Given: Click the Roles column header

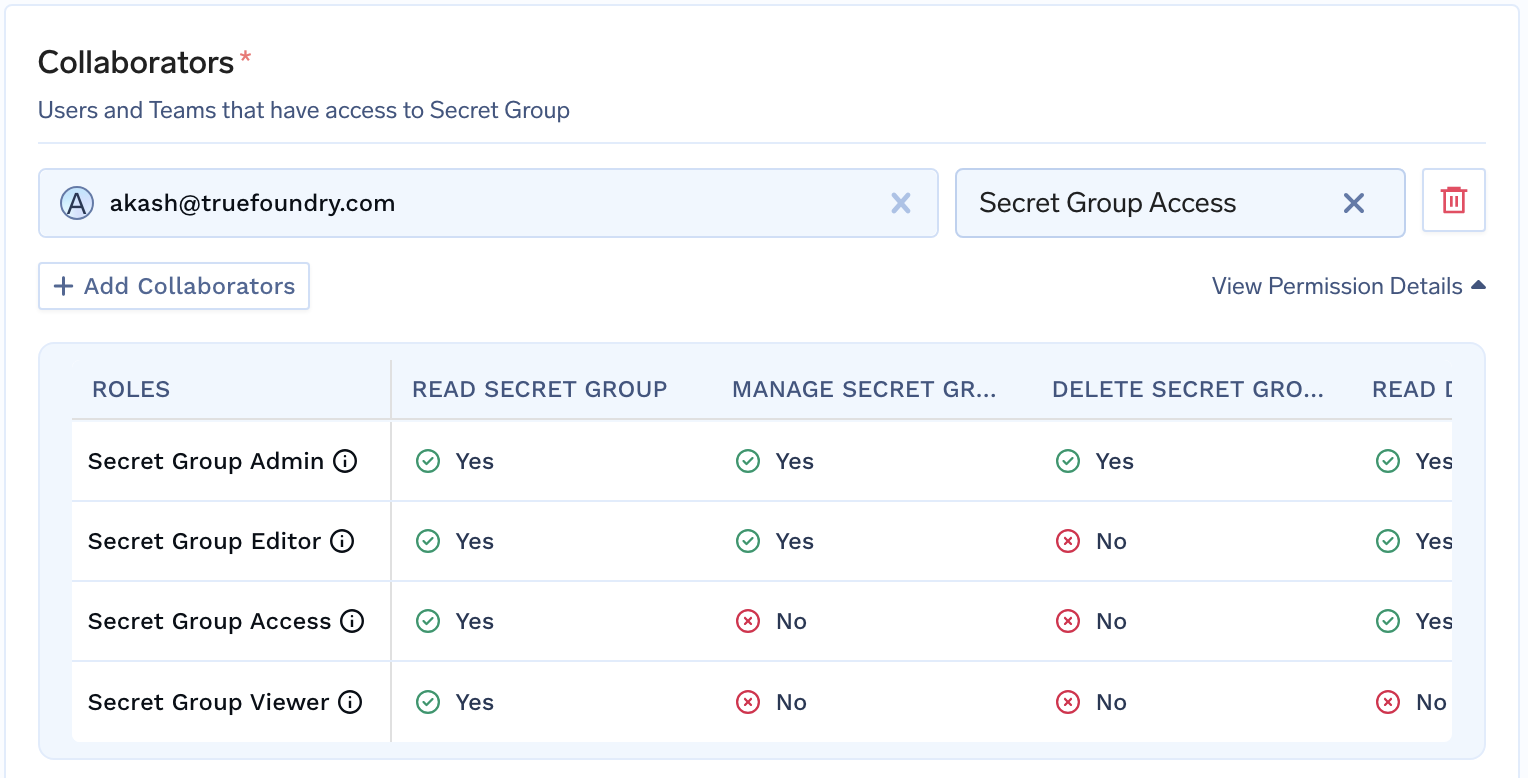Looking at the screenshot, I should 131,389.
